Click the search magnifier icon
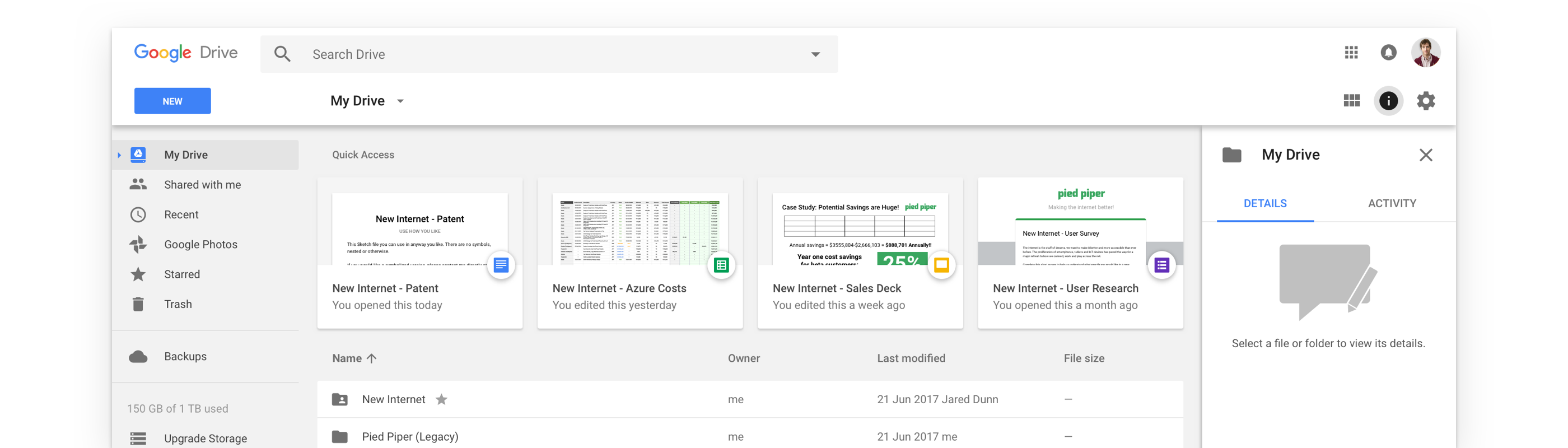Viewport: 1568px width, 448px height. coord(282,54)
